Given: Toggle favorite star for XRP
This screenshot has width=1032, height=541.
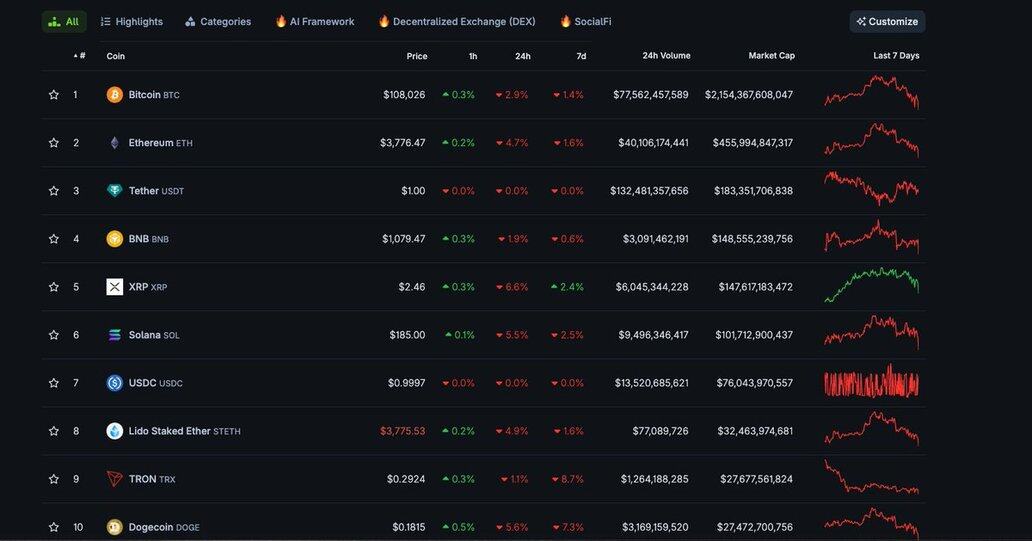Looking at the screenshot, I should [54, 287].
